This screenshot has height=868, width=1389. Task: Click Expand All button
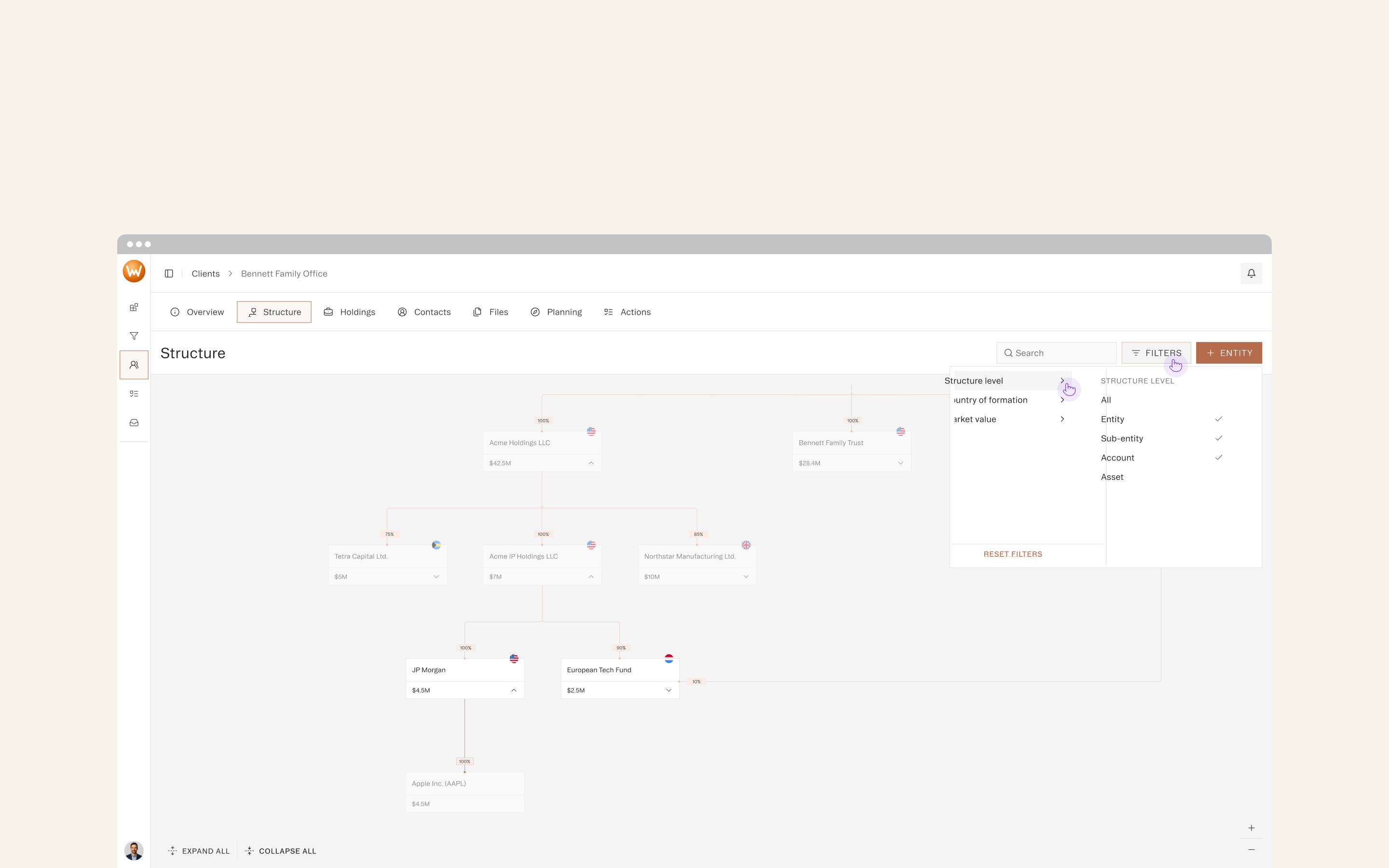199,851
